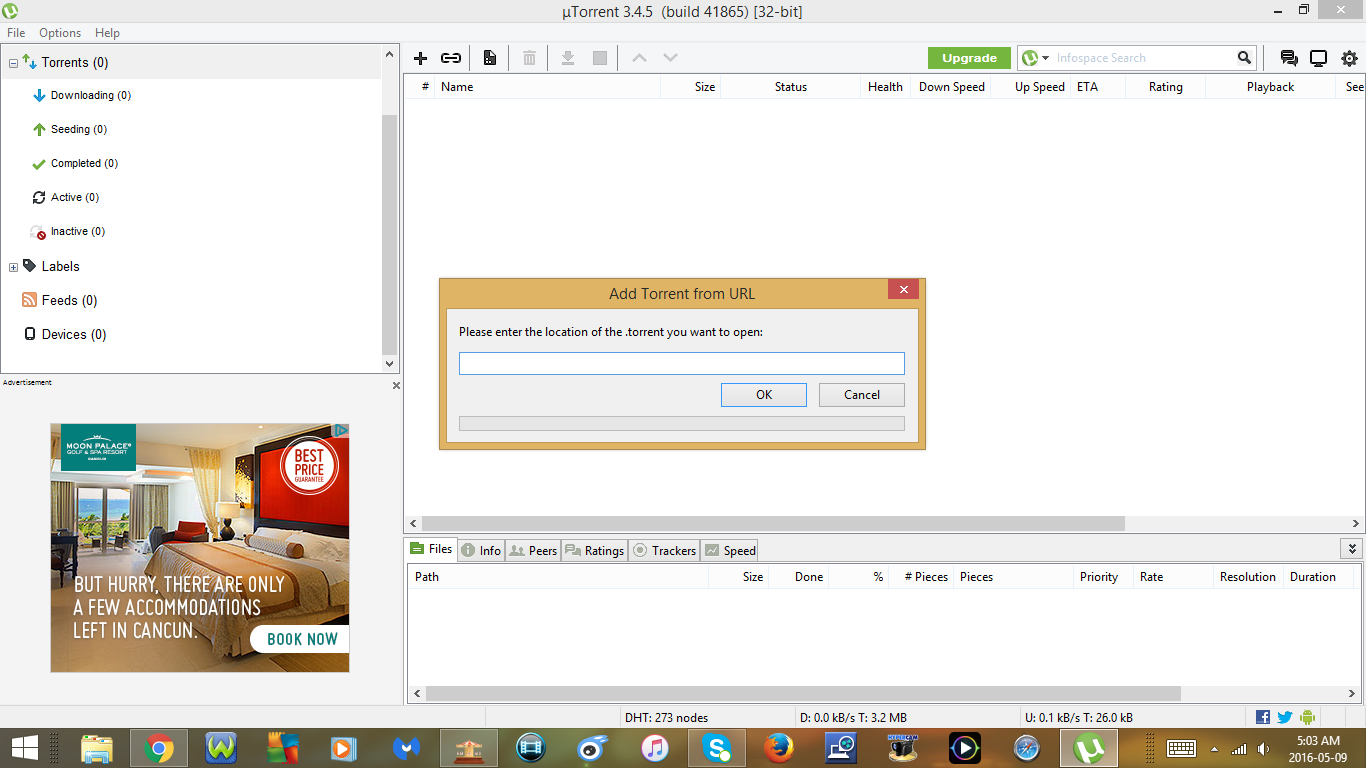
Task: Click the torrent URL input field
Action: click(682, 364)
